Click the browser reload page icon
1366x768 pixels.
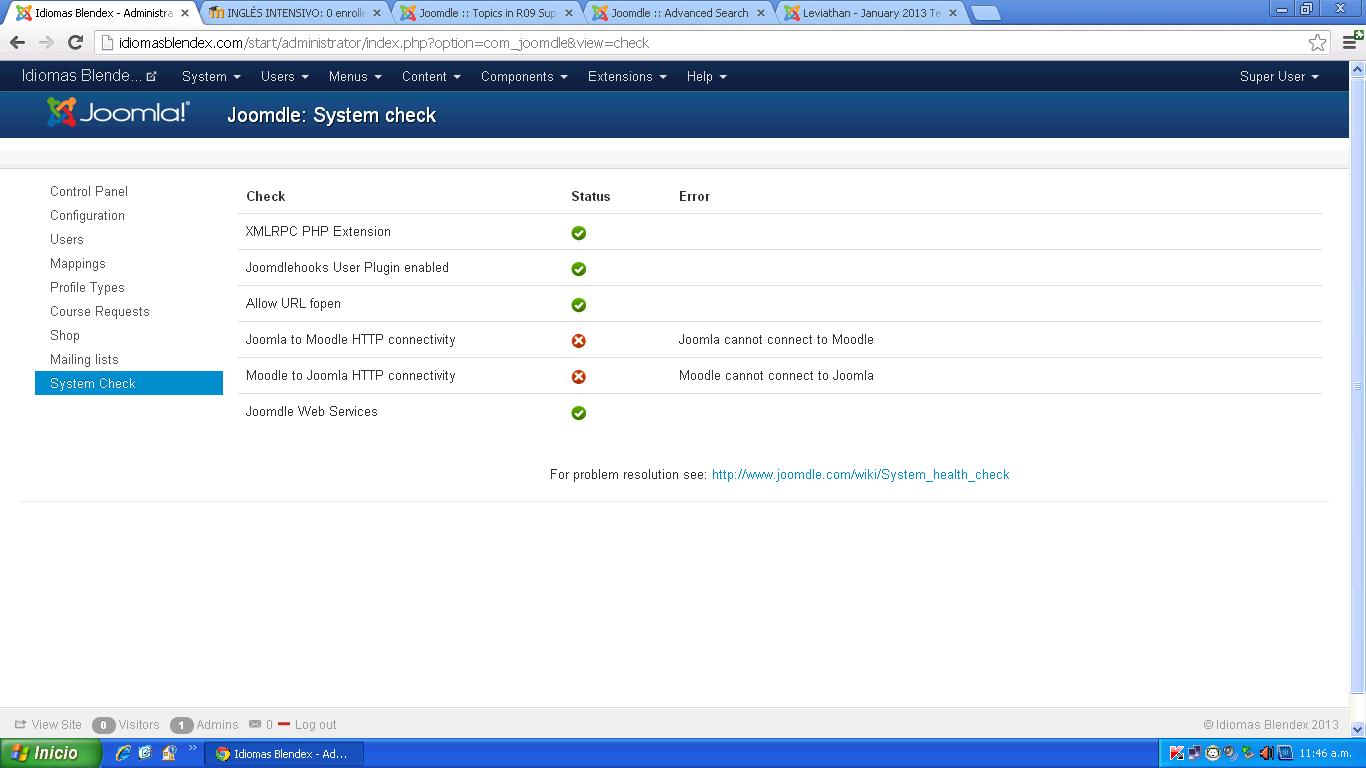coord(75,43)
